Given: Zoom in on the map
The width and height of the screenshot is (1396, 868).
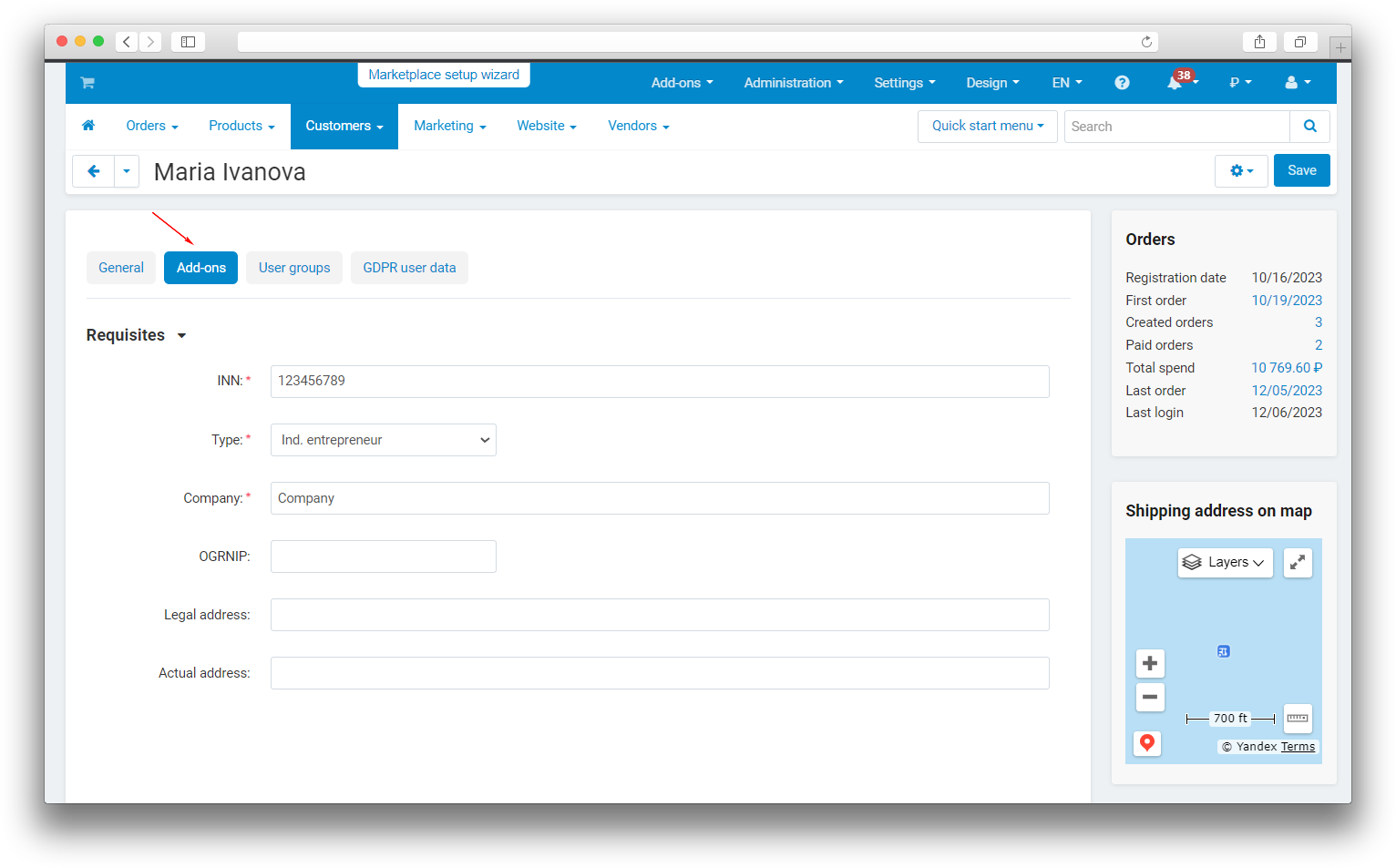Looking at the screenshot, I should [x=1150, y=663].
